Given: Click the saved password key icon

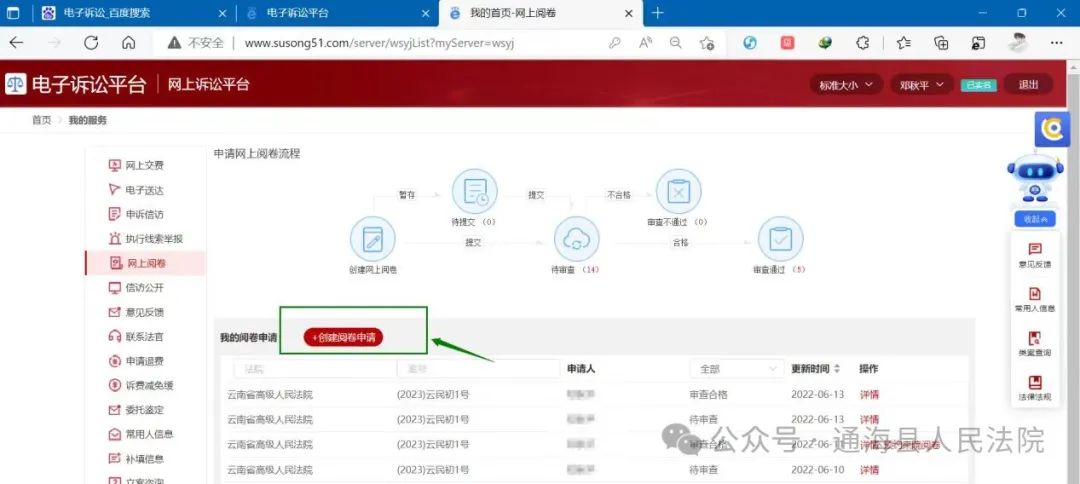Looking at the screenshot, I should 614,43.
